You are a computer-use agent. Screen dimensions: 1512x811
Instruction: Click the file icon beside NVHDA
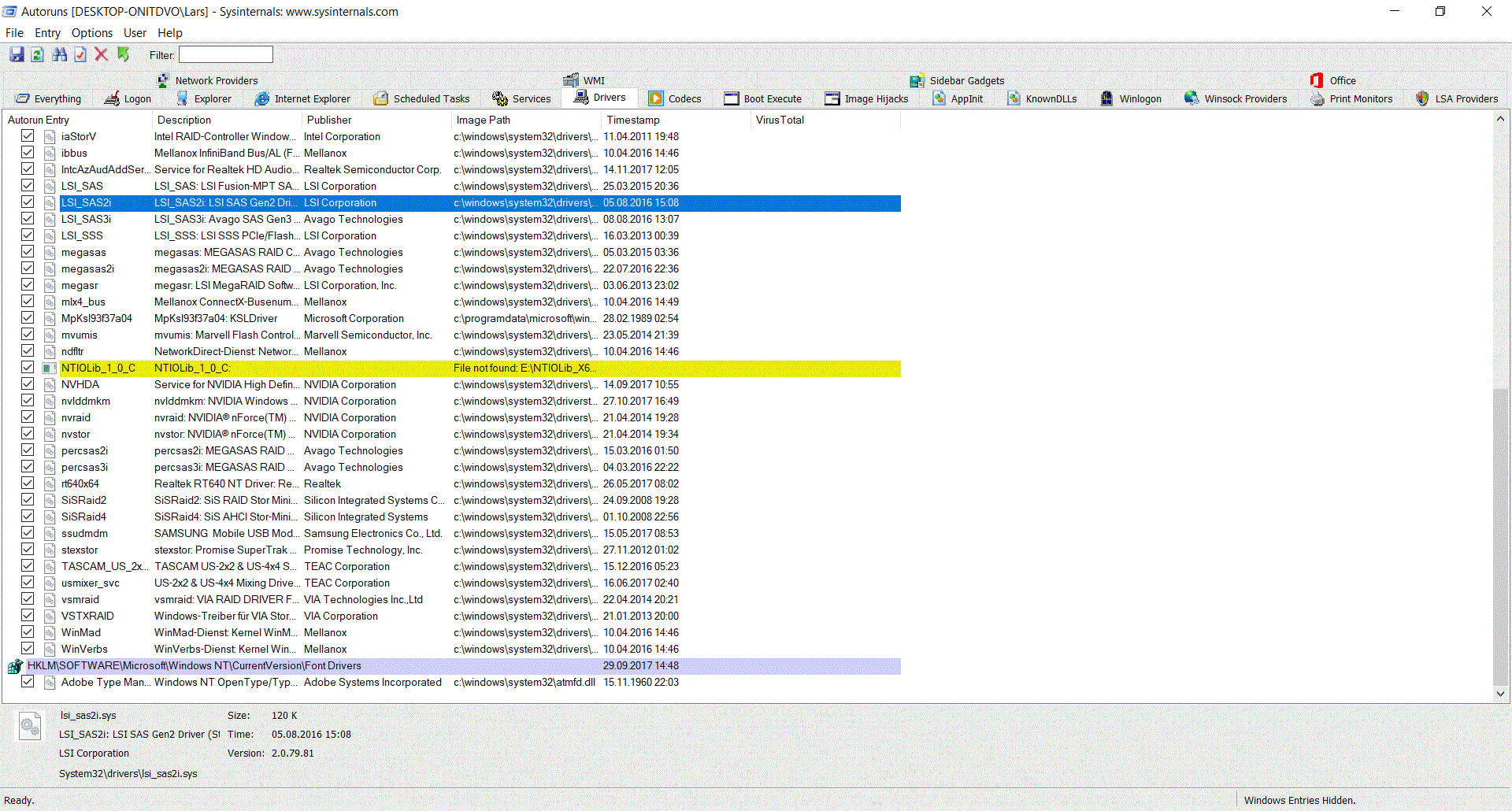[x=50, y=384]
